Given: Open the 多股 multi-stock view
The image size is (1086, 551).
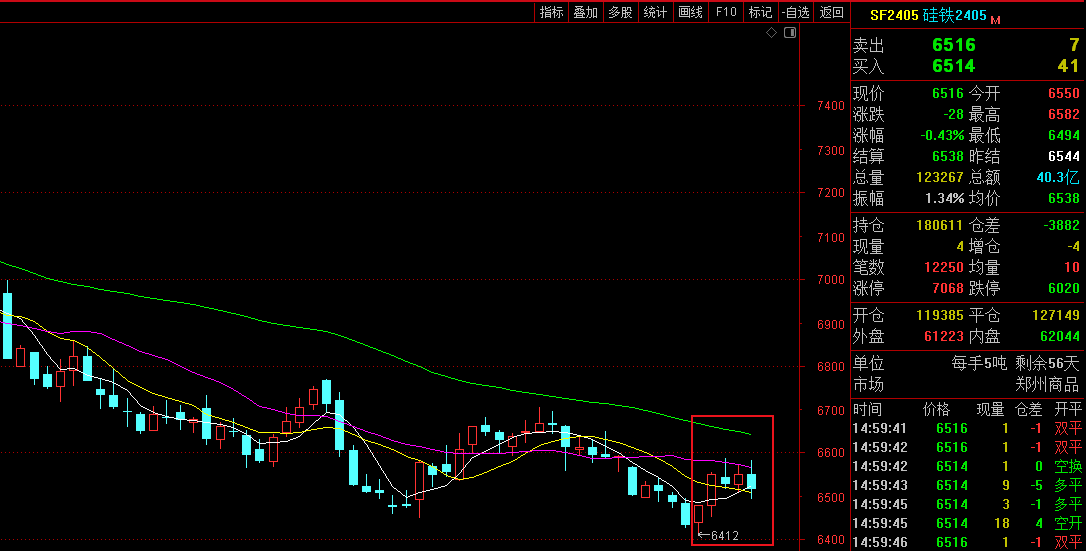Looking at the screenshot, I should click(x=620, y=12).
